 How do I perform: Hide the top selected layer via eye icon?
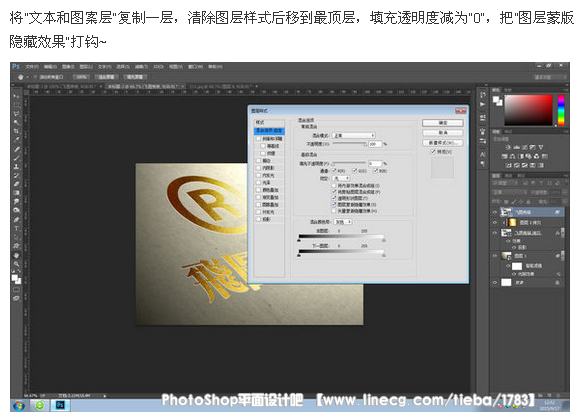[x=495, y=212]
